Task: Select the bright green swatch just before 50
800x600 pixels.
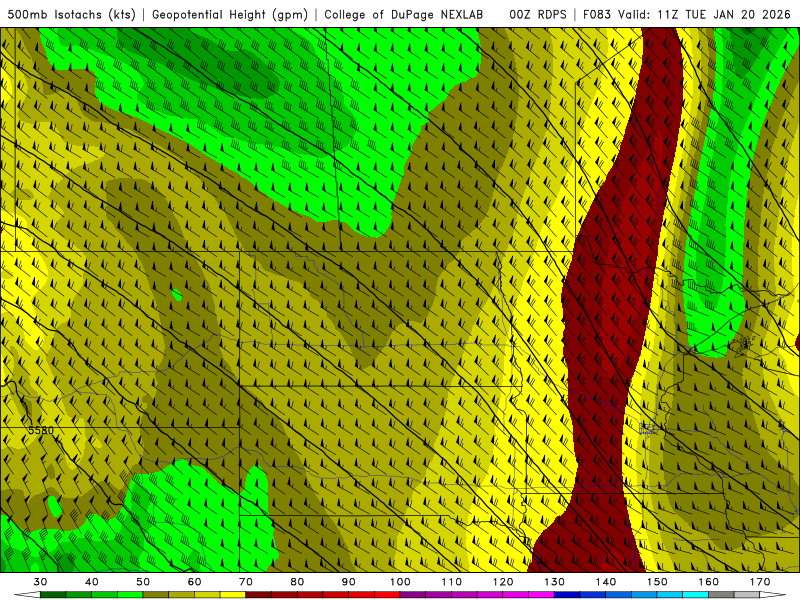Action: point(130,595)
